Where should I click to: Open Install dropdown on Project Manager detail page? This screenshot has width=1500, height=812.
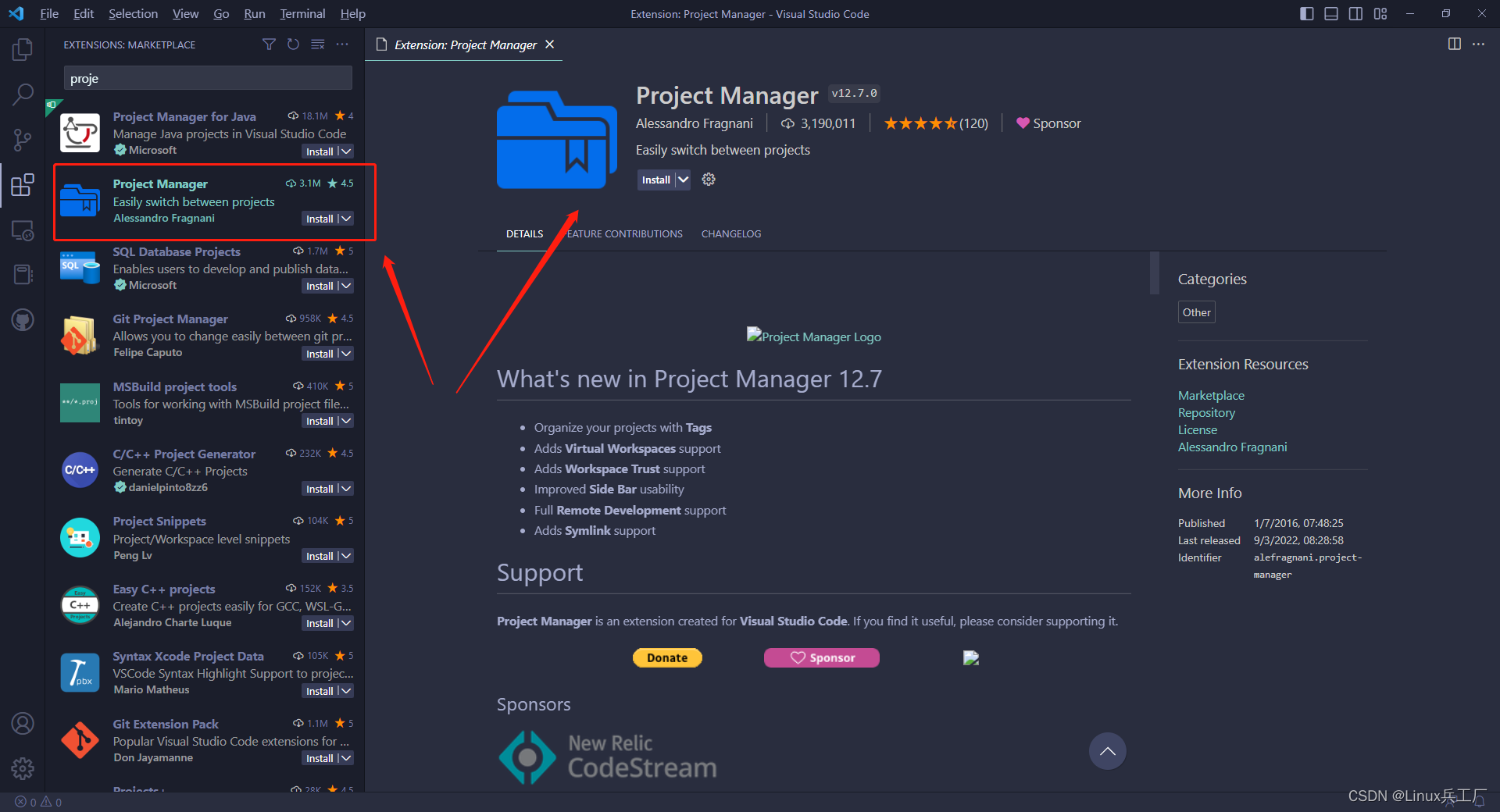(x=681, y=180)
